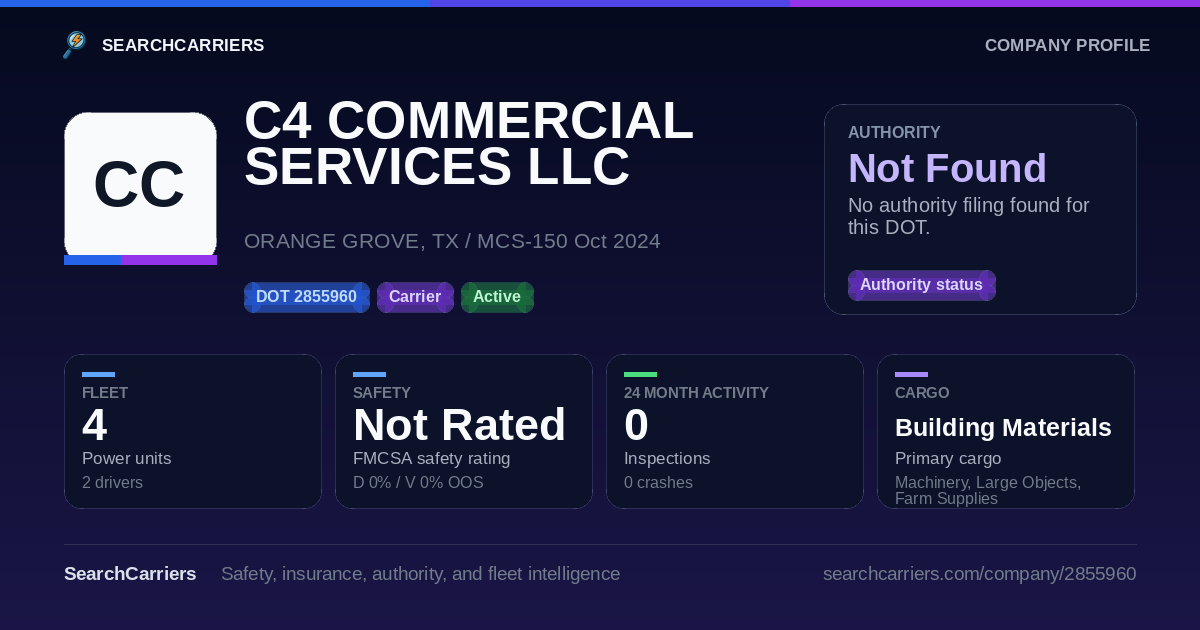
Task: Click the SAFETY card label
Action: [382, 393]
